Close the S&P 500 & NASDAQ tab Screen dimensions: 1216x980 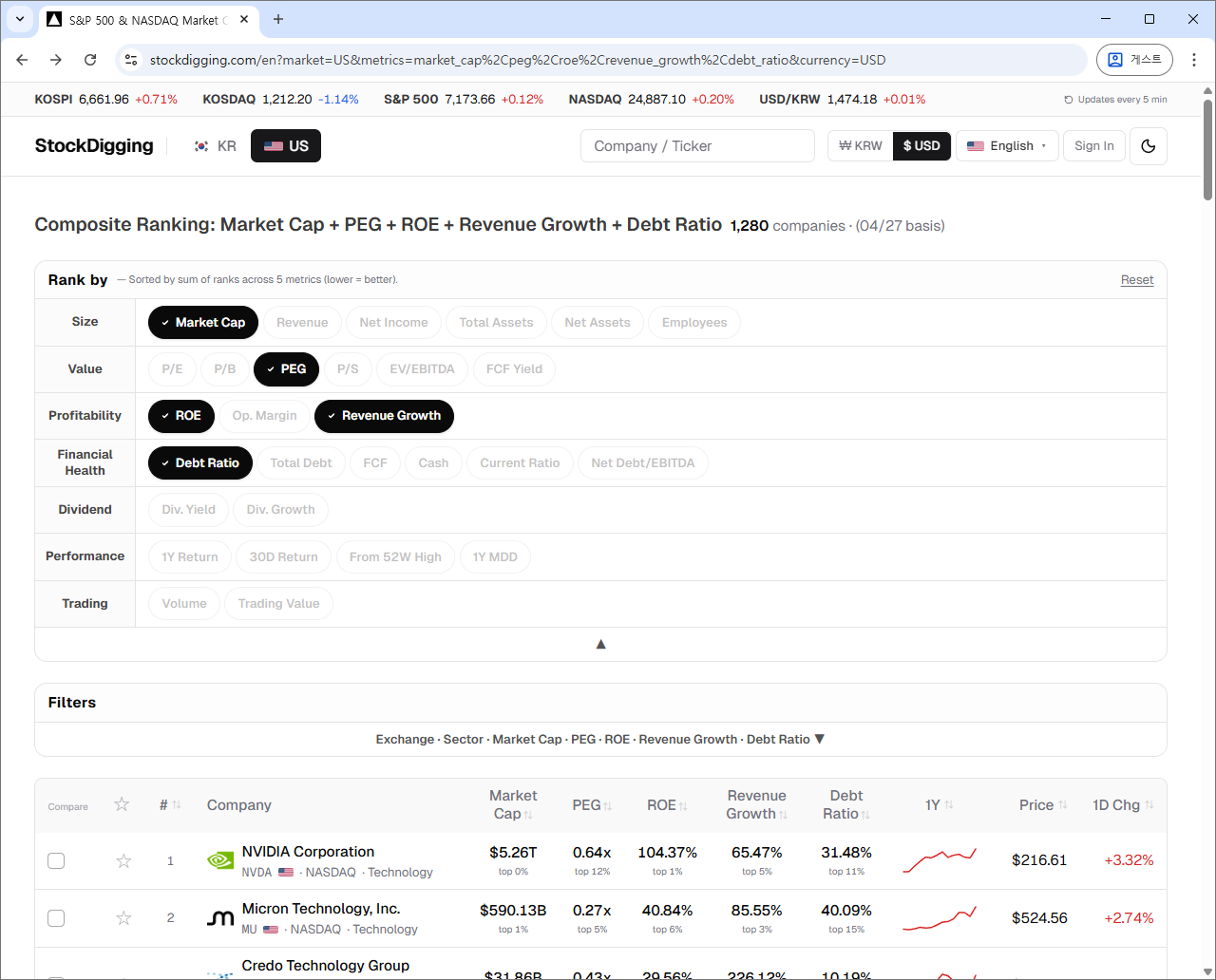(x=244, y=19)
